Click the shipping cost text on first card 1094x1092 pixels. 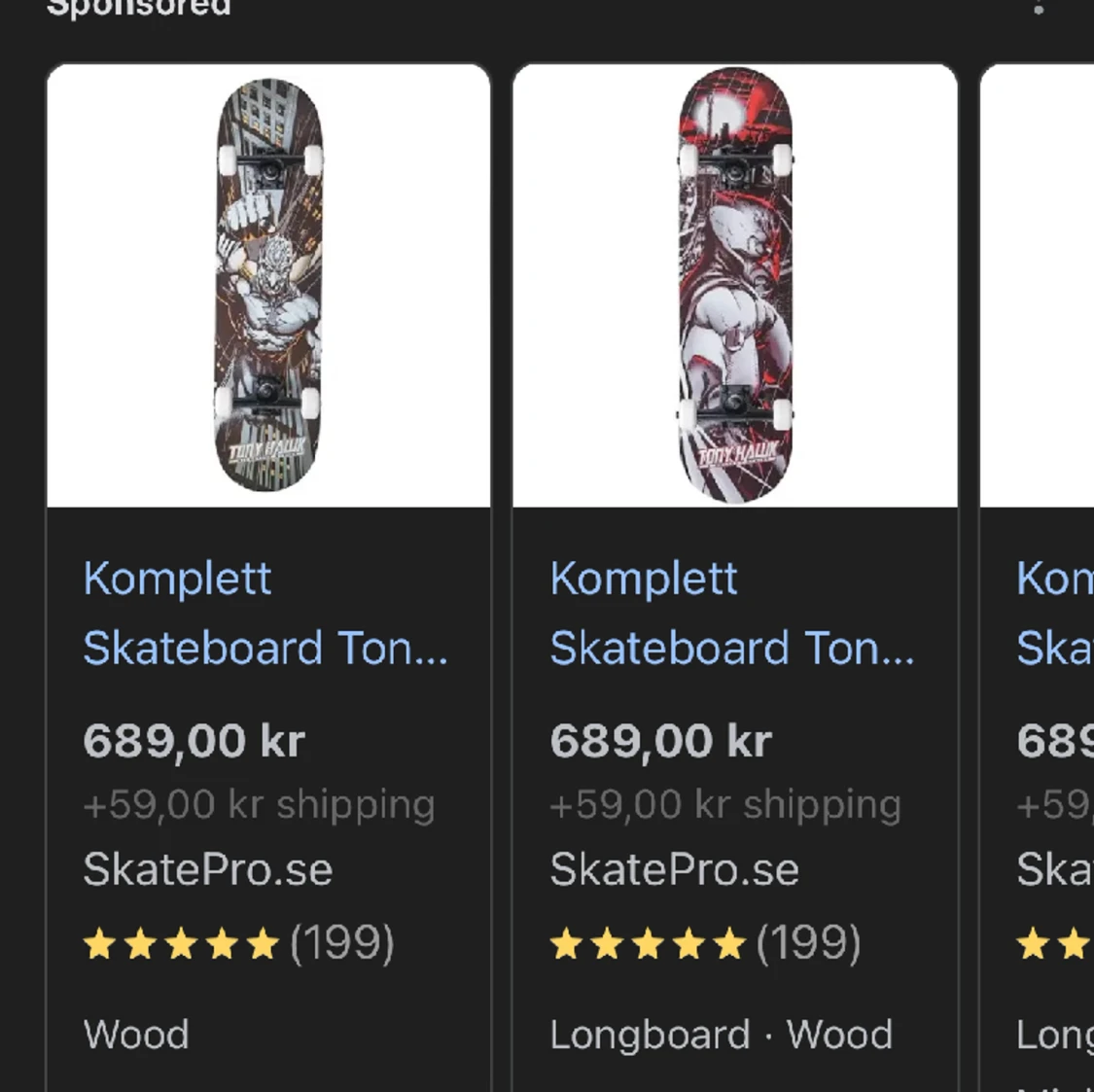259,804
